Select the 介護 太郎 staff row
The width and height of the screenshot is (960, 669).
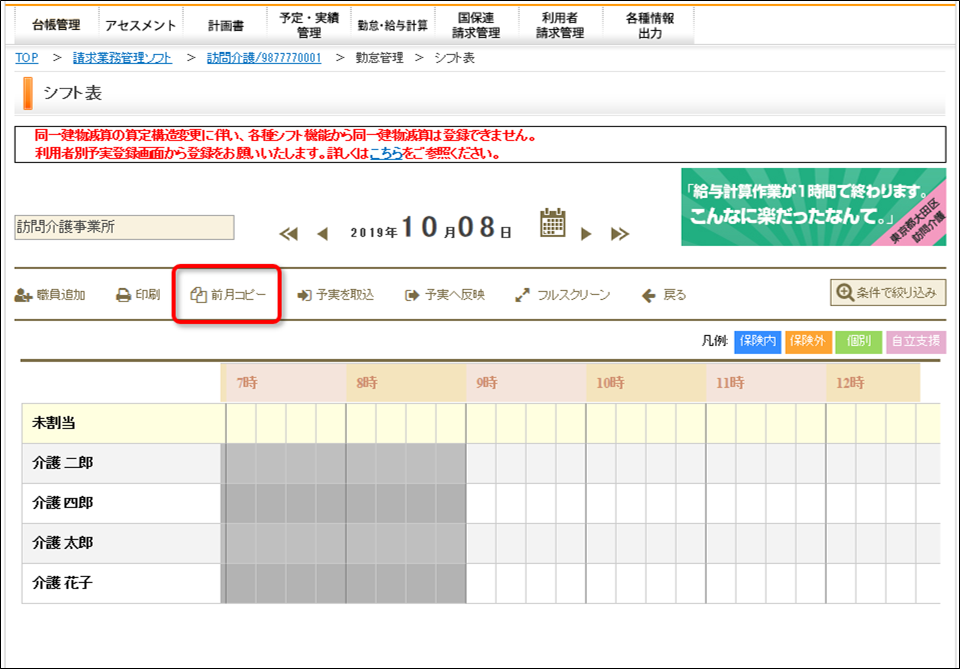click(122, 543)
